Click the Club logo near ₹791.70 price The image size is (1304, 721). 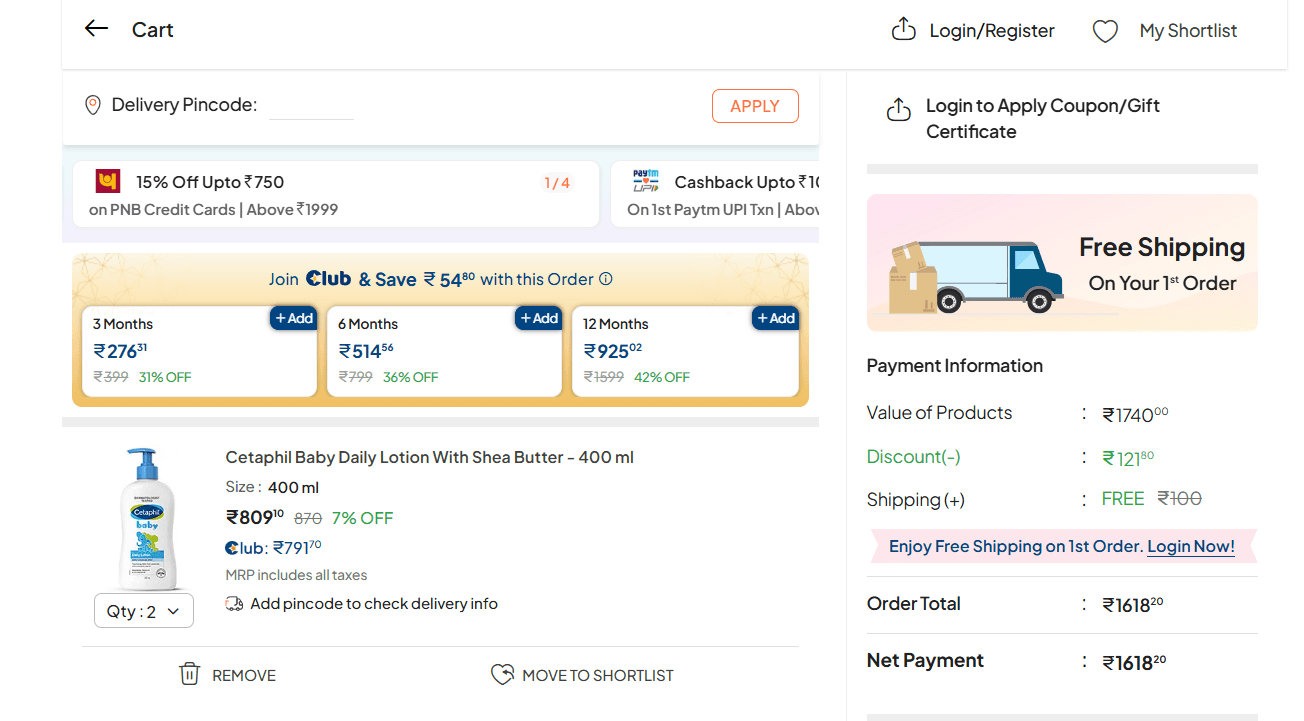(x=246, y=548)
